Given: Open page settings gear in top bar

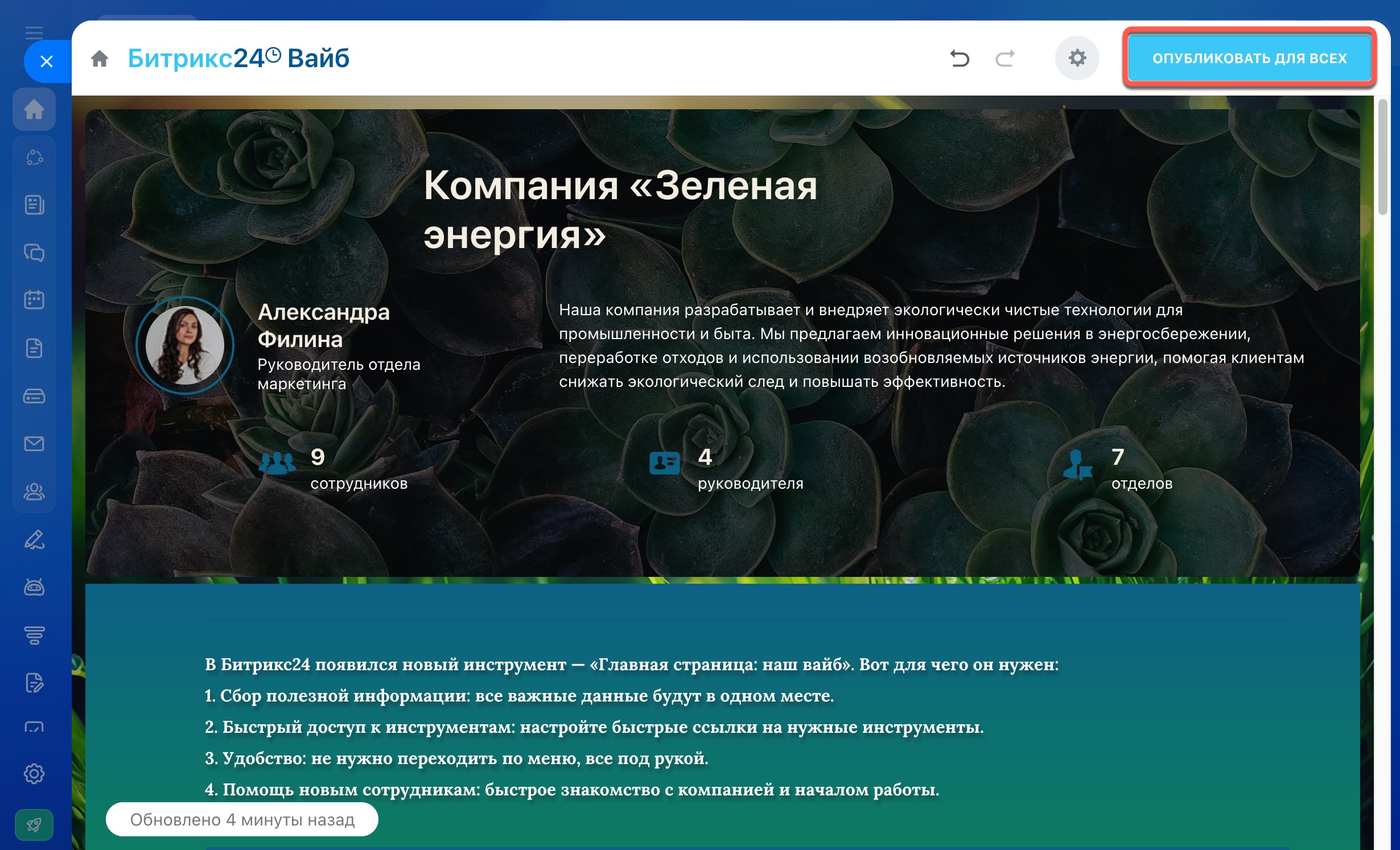Looking at the screenshot, I should 1077,58.
